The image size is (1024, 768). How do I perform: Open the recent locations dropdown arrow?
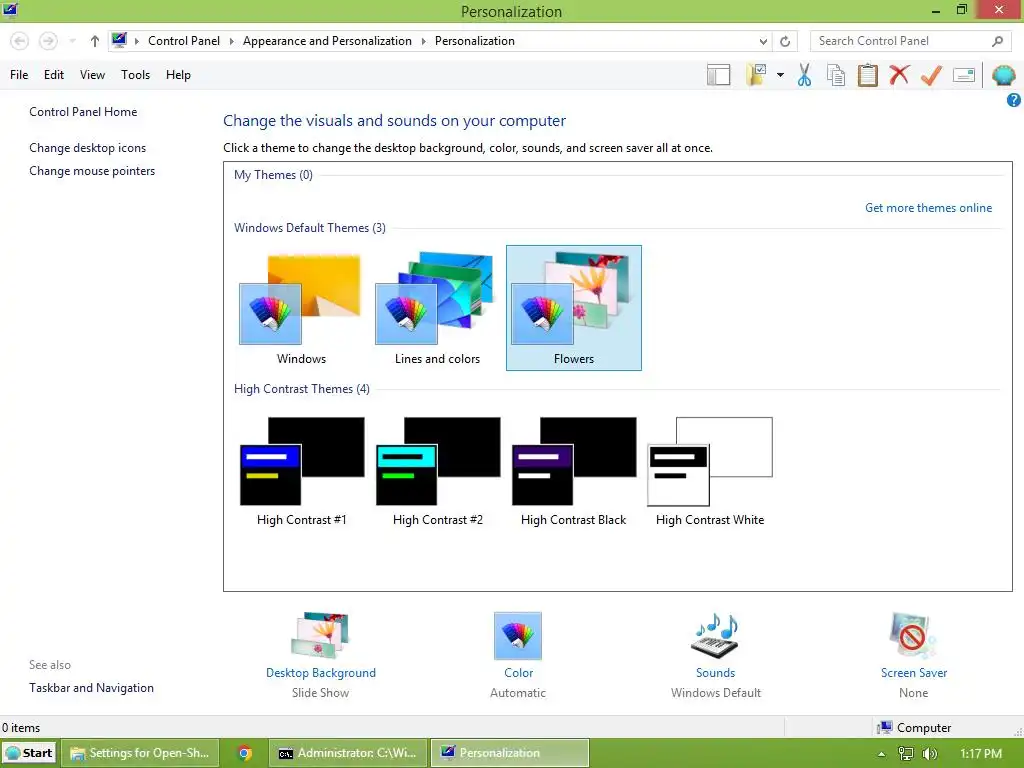pos(72,41)
